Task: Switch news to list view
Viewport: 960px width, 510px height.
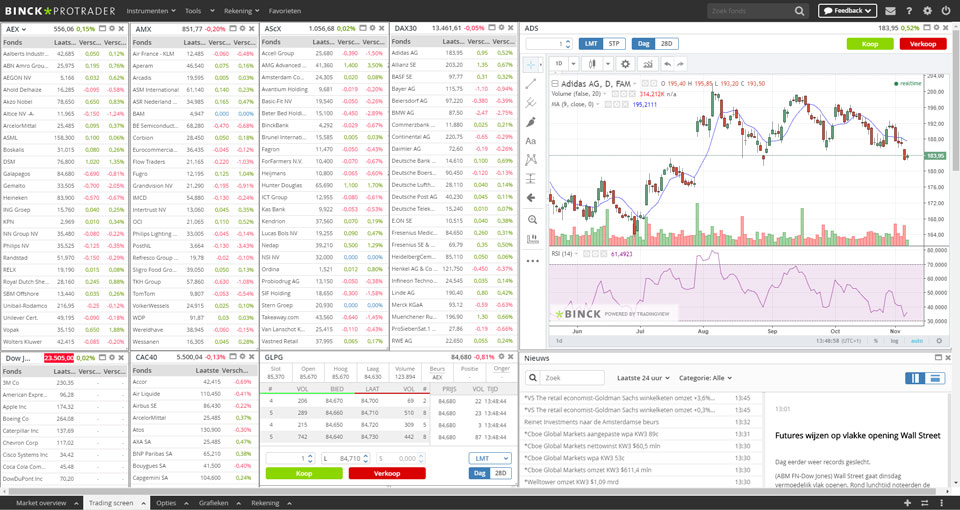Action: point(935,378)
